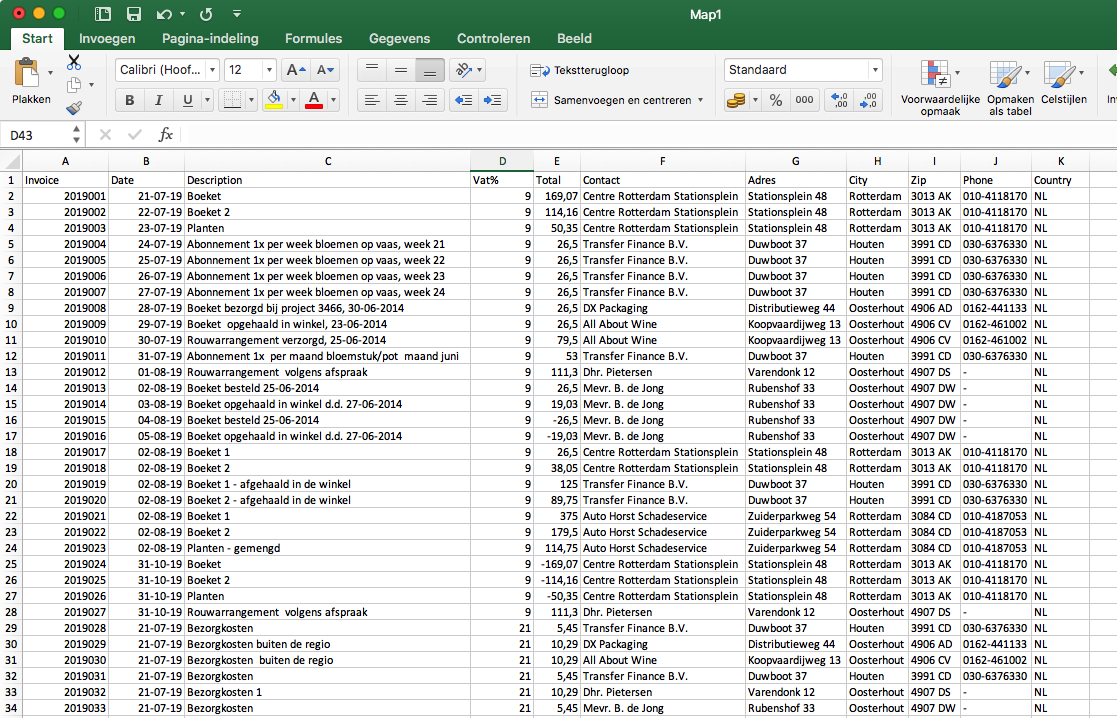Open the sidebar layout icon
The image size is (1117, 718).
pos(103,14)
